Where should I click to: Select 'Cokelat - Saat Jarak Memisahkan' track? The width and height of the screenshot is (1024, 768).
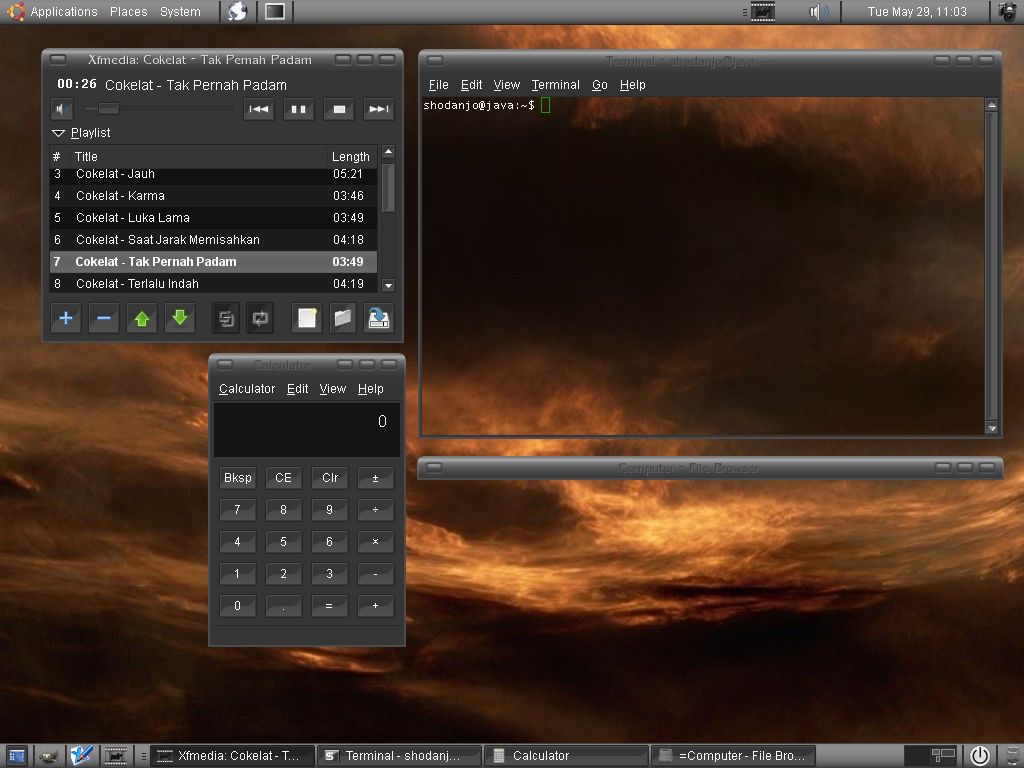pyautogui.click(x=214, y=240)
